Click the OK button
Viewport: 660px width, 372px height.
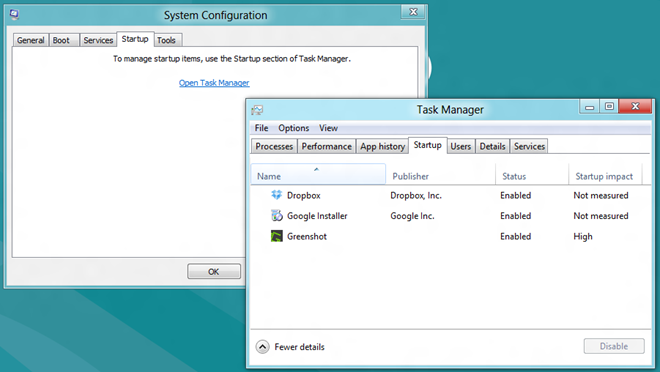214,271
